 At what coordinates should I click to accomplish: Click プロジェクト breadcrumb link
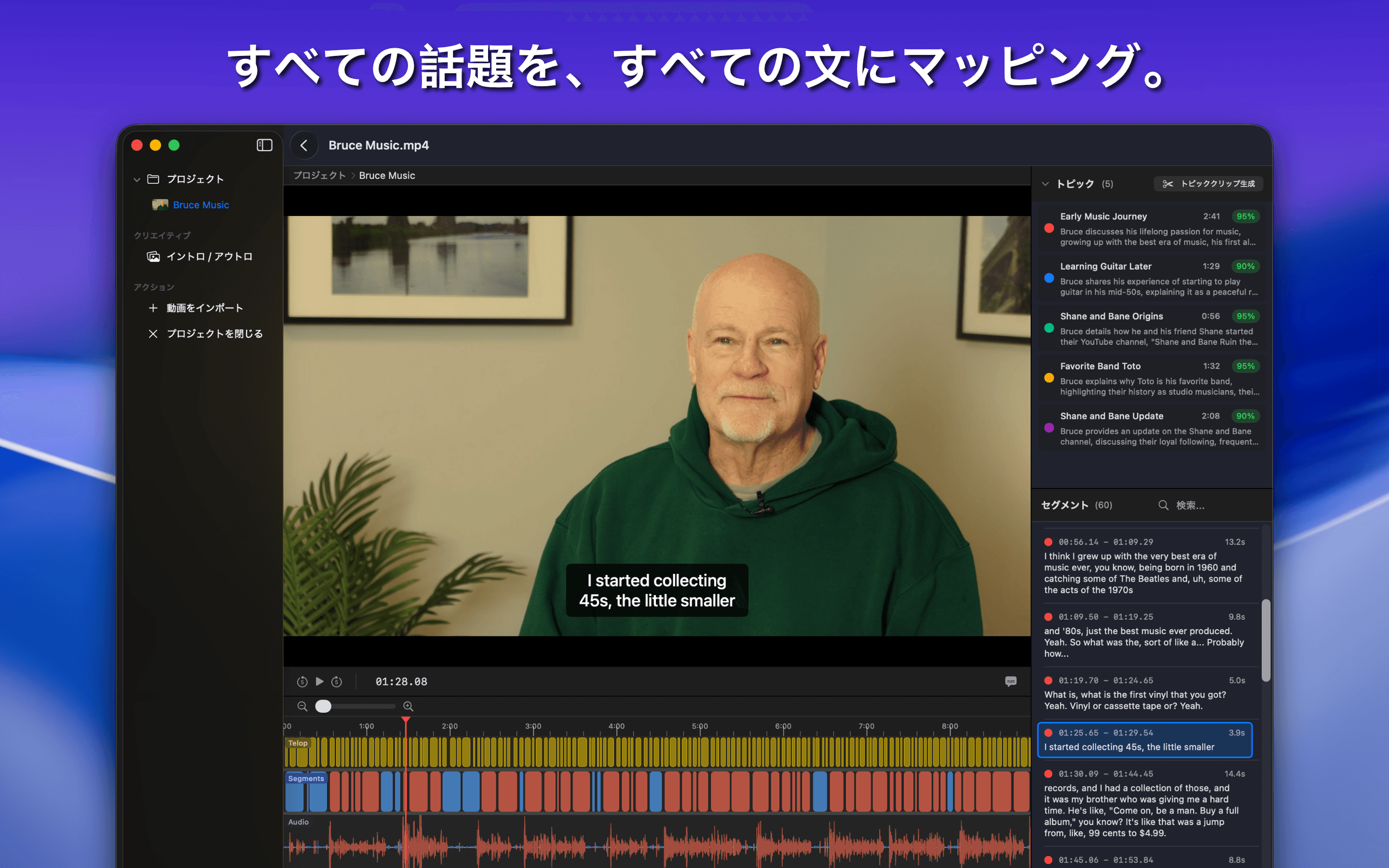[x=319, y=176]
